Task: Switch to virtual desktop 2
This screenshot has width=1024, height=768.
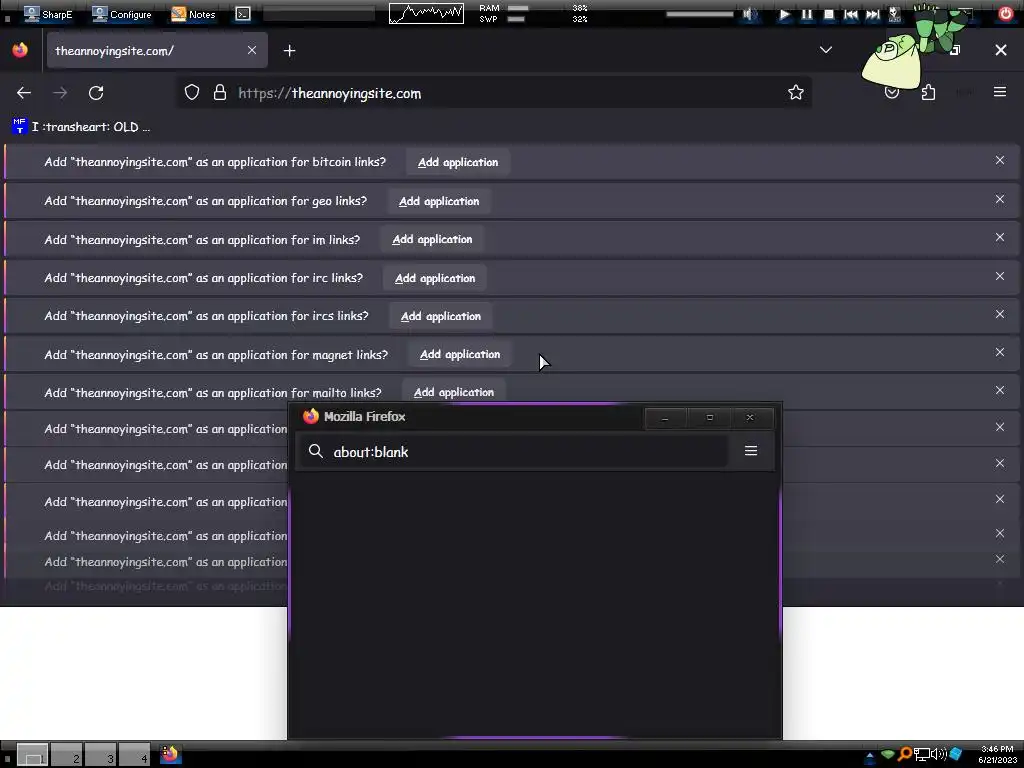Action: pyautogui.click(x=67, y=754)
